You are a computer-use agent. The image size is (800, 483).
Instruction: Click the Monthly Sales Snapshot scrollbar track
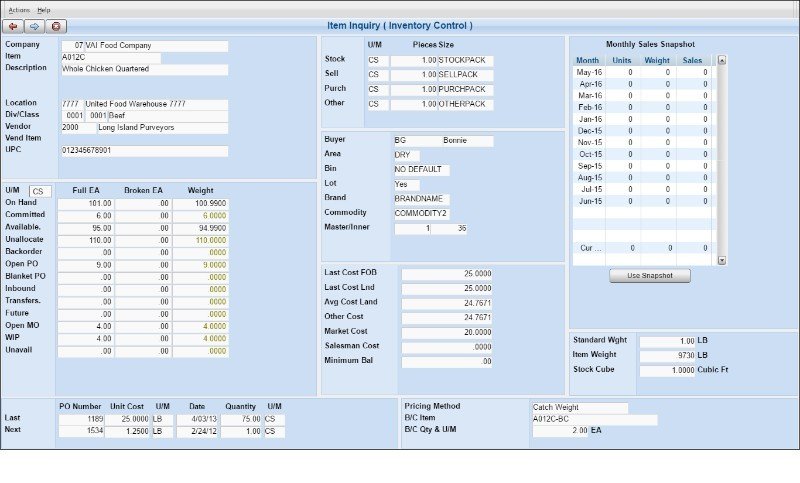[x=722, y=160]
